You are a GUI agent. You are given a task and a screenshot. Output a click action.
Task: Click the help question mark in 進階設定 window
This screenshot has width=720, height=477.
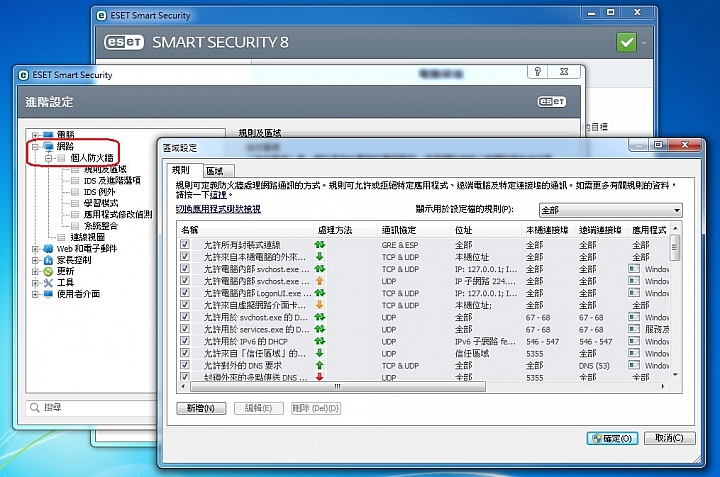tap(538, 72)
